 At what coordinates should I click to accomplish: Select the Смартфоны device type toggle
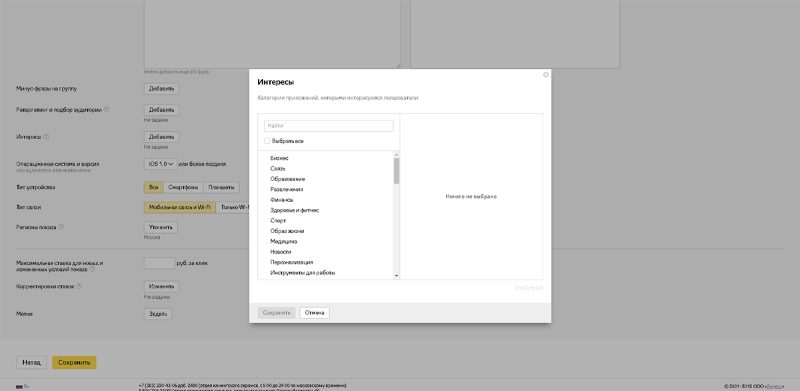(183, 187)
